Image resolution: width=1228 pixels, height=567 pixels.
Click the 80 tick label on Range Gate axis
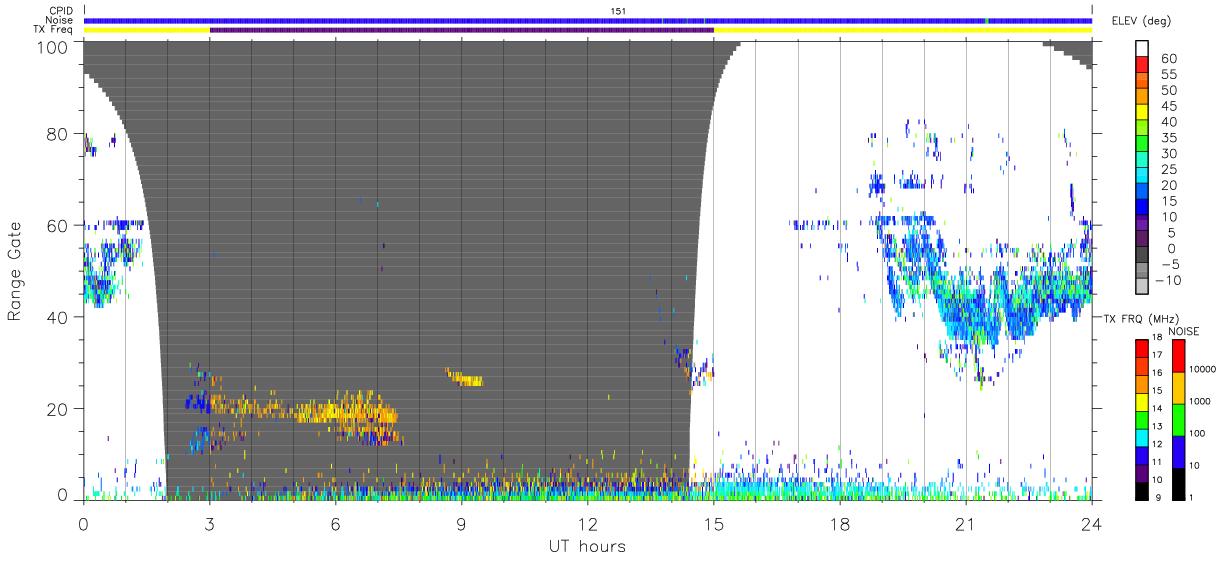[58, 134]
